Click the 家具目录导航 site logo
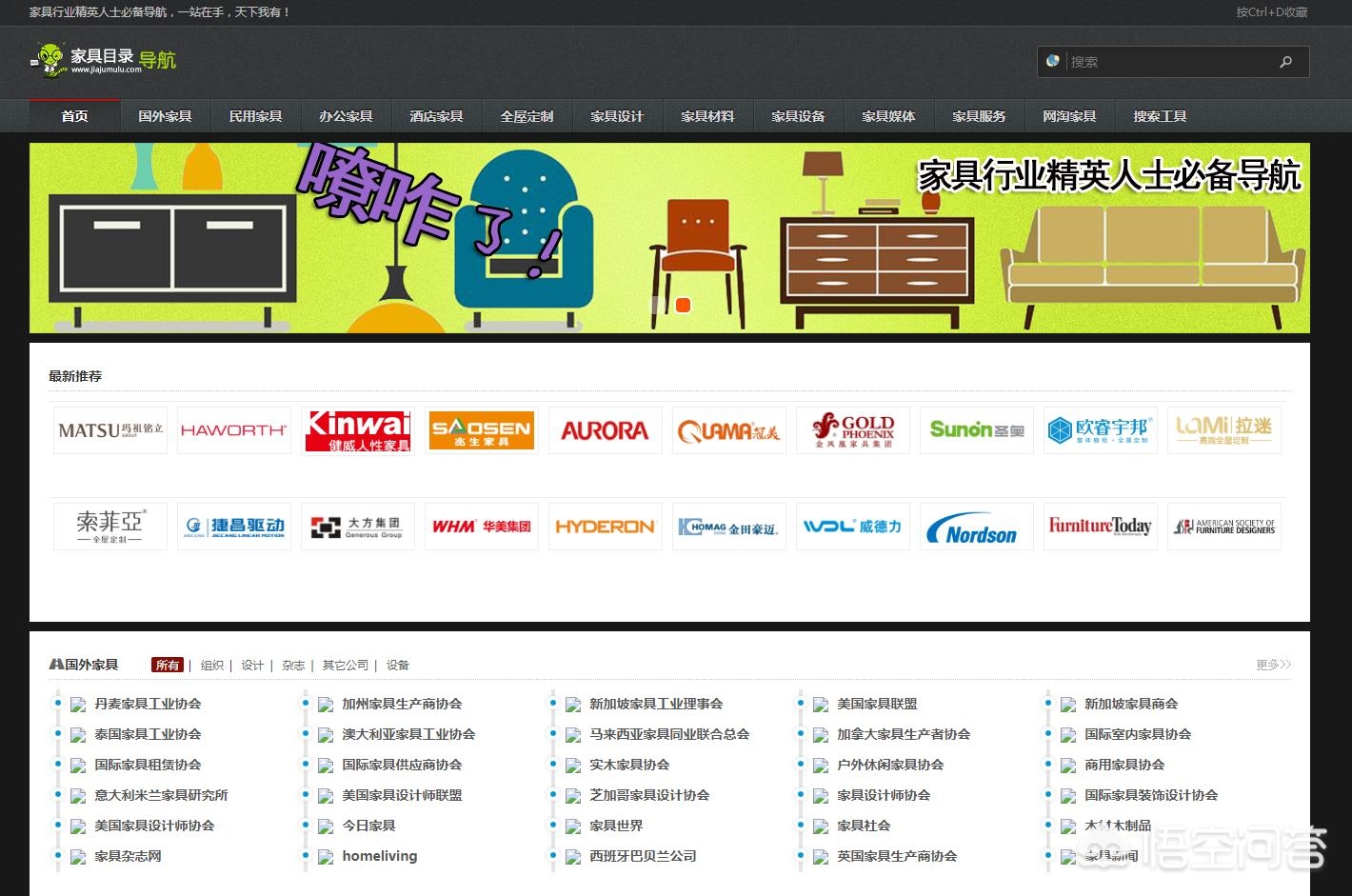This screenshot has height=896, width=1352. pyautogui.click(x=103, y=61)
